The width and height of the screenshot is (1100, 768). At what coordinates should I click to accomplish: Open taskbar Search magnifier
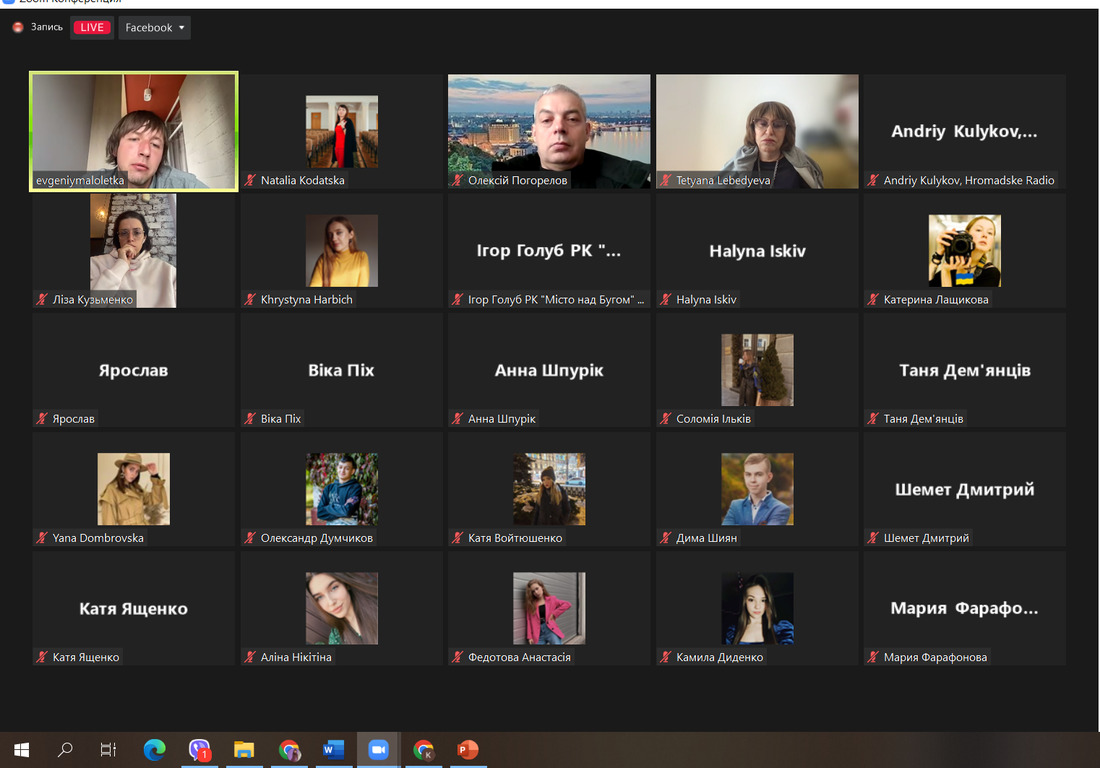click(65, 750)
